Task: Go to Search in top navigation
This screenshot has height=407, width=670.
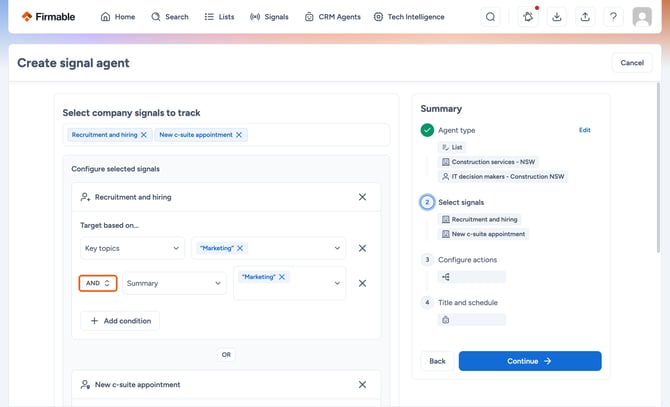Action: [x=170, y=17]
